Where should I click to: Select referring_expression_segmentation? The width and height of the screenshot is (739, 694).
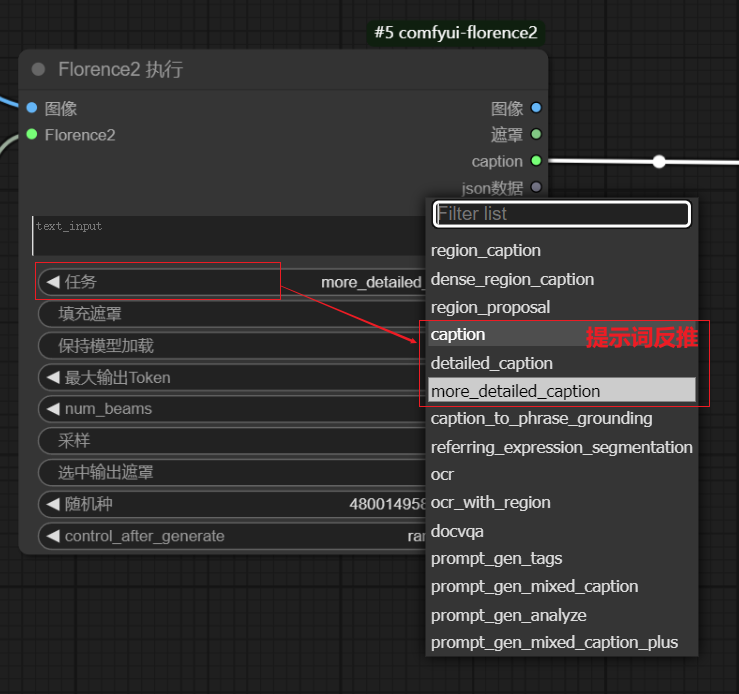(561, 447)
